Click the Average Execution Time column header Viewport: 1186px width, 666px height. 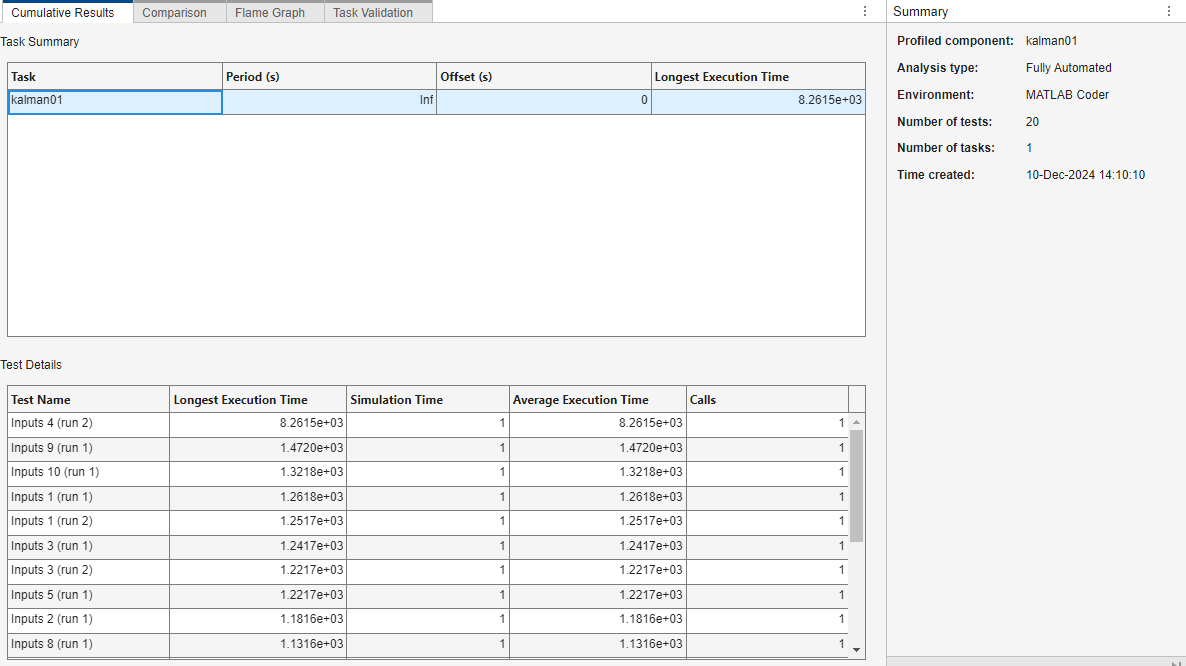pyautogui.click(x=596, y=400)
